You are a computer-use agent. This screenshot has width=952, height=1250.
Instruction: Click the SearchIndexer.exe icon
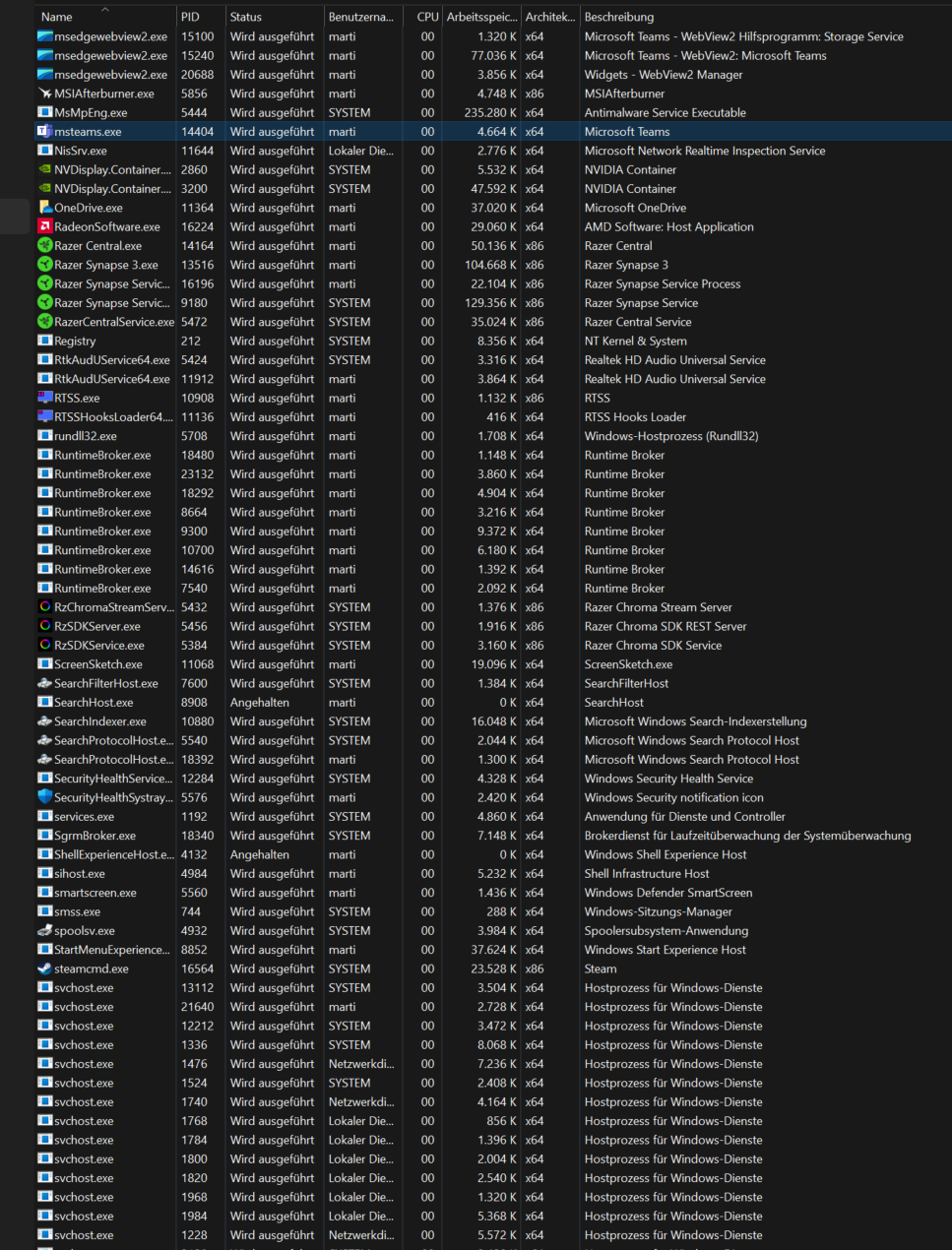click(44, 721)
